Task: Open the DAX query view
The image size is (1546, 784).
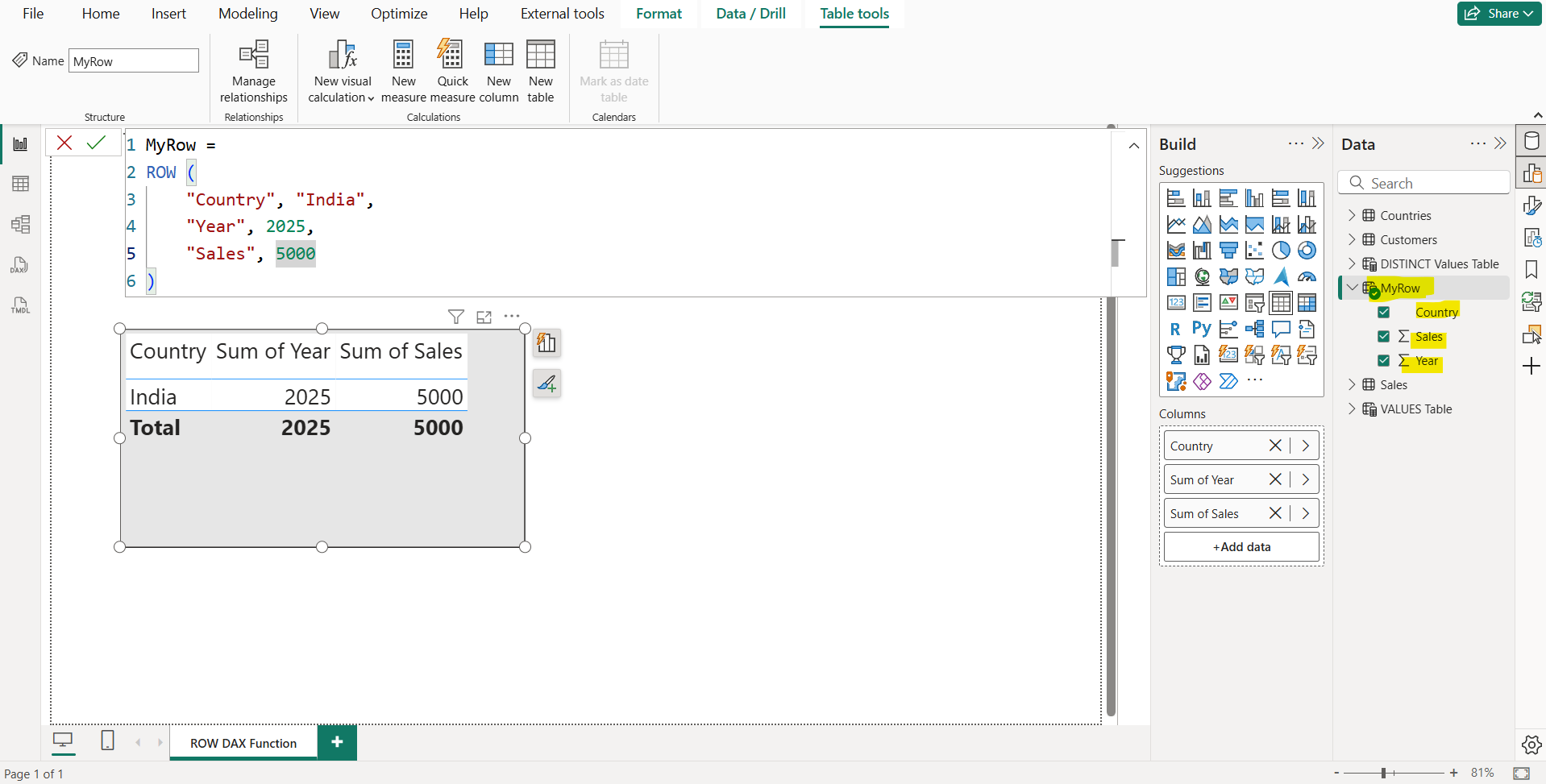Action: point(20,264)
